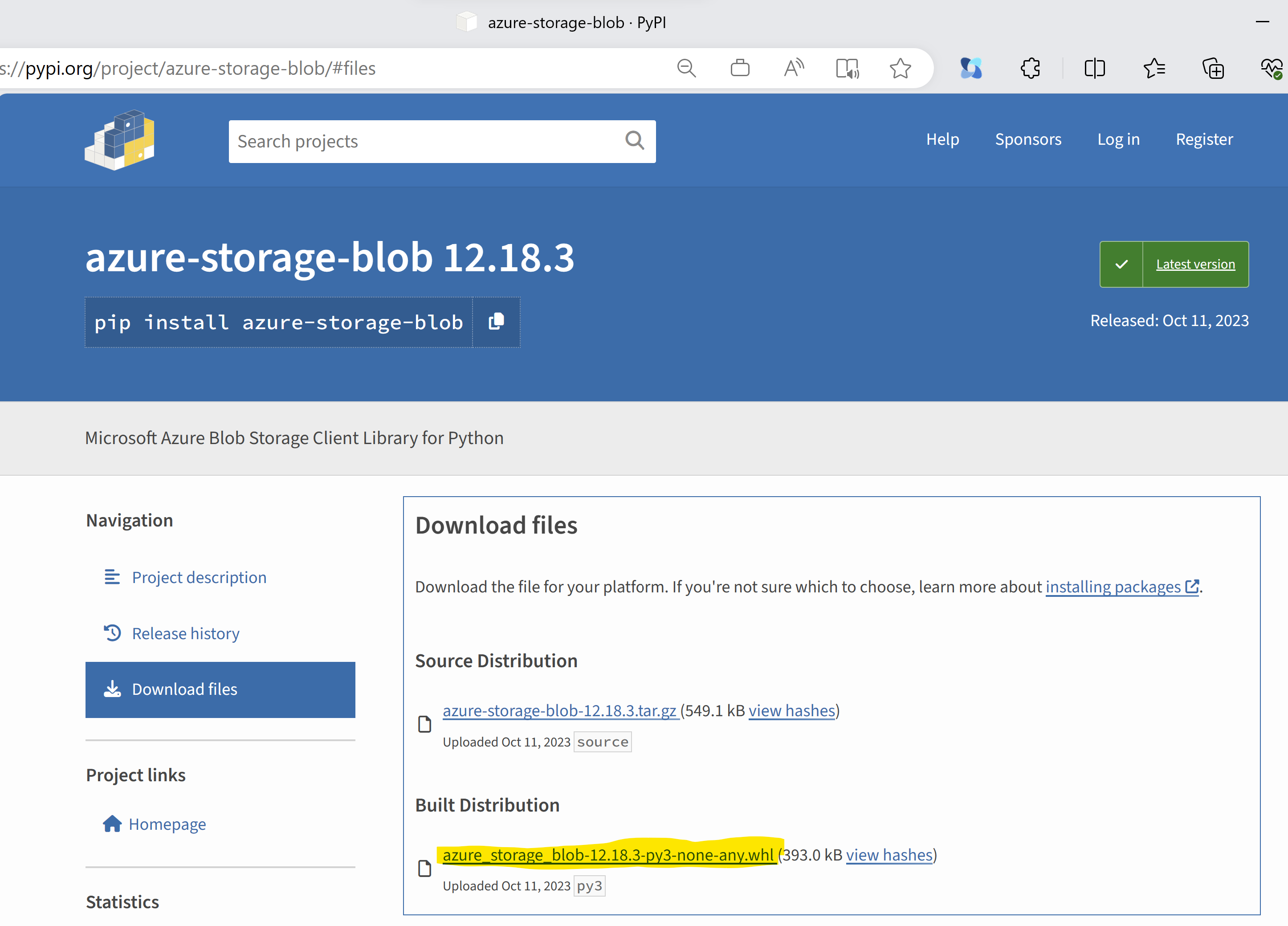
Task: Click the source tag label
Action: click(x=603, y=742)
